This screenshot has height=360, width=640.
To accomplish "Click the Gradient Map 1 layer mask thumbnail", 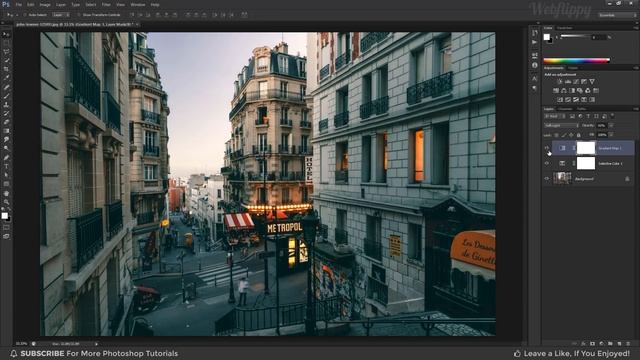I will pos(586,148).
